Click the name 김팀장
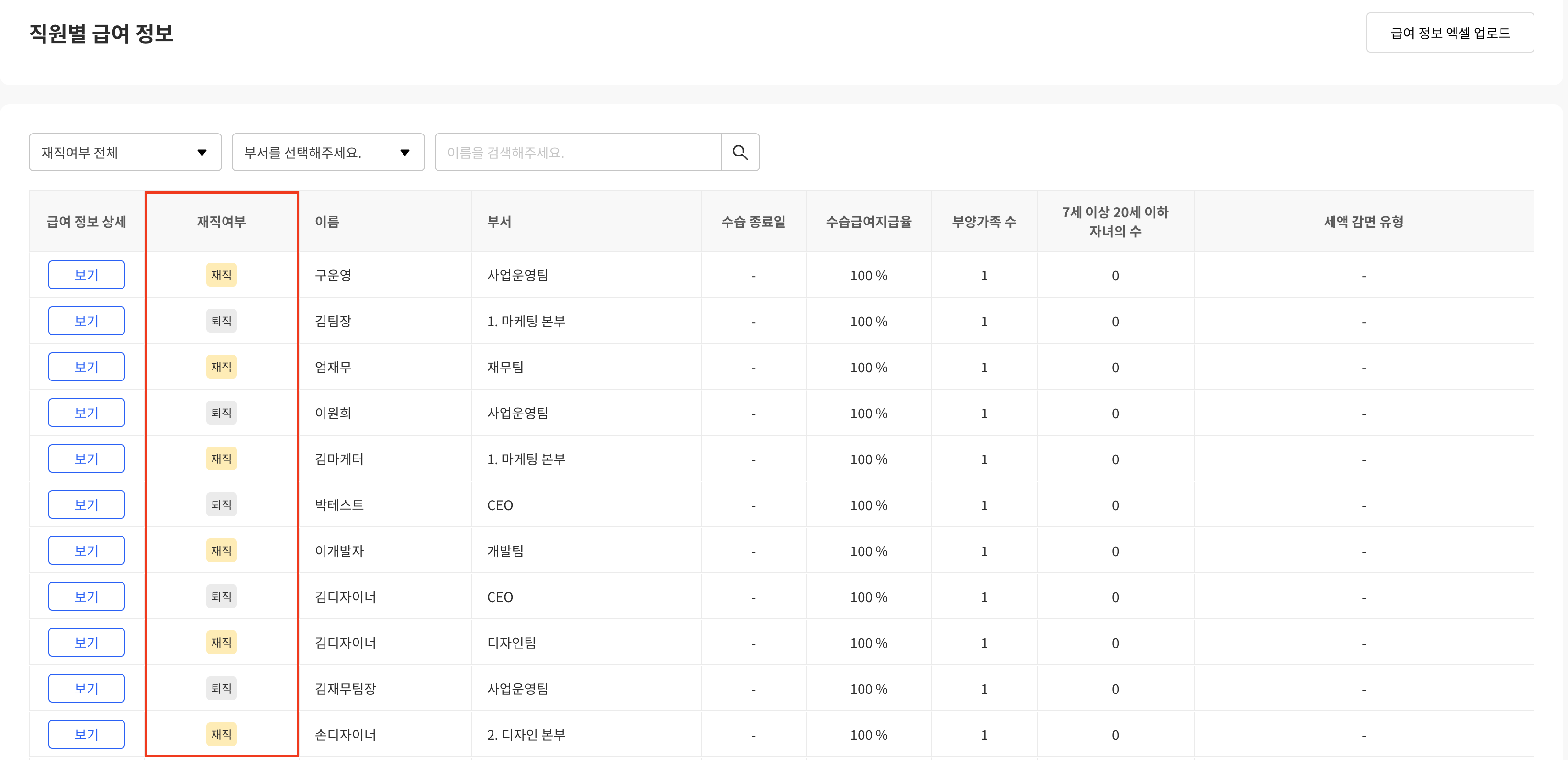1568x760 pixels. click(x=333, y=321)
